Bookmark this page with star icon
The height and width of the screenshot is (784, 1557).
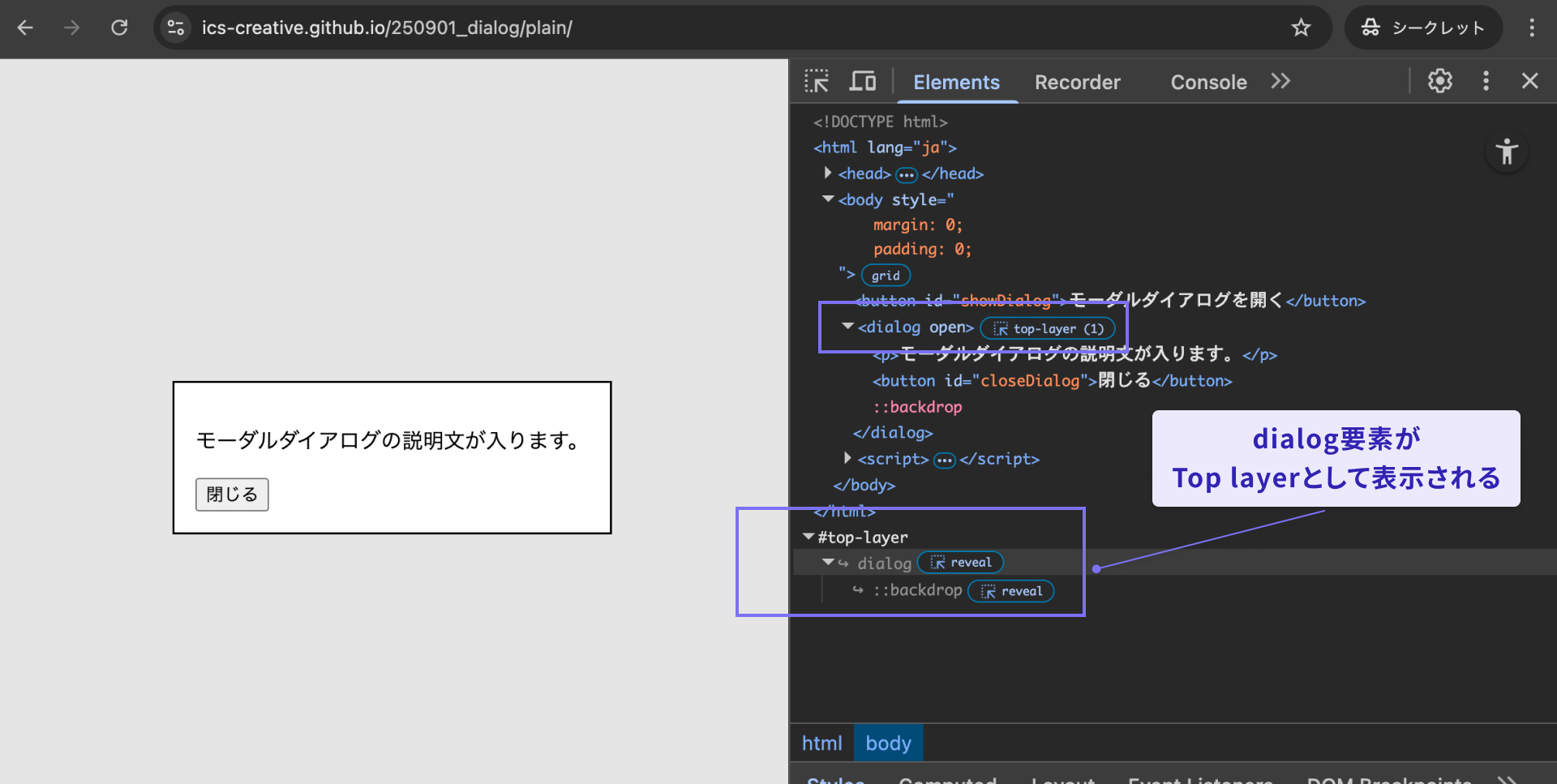point(1301,28)
